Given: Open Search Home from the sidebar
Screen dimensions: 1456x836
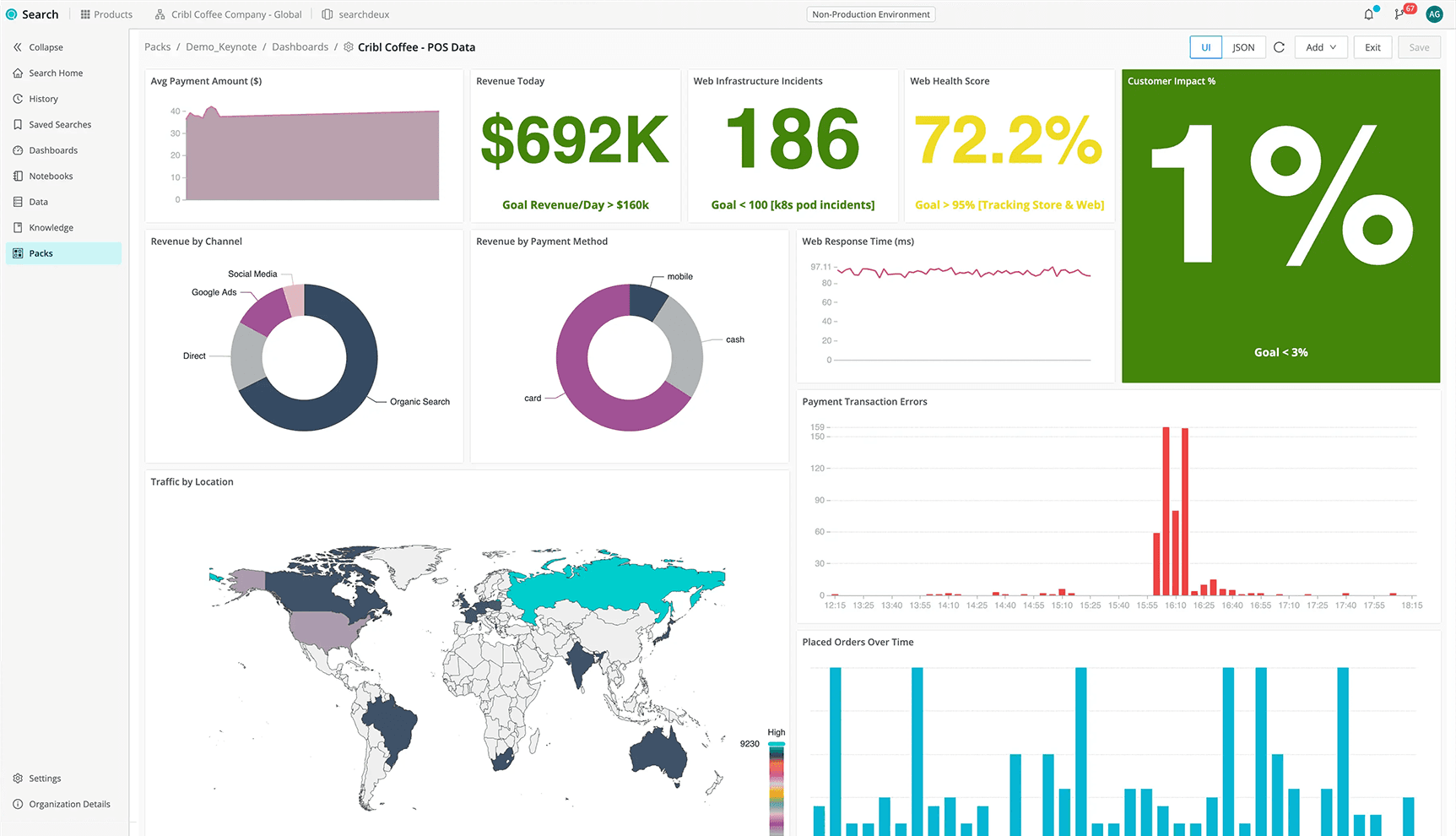Looking at the screenshot, I should (56, 73).
